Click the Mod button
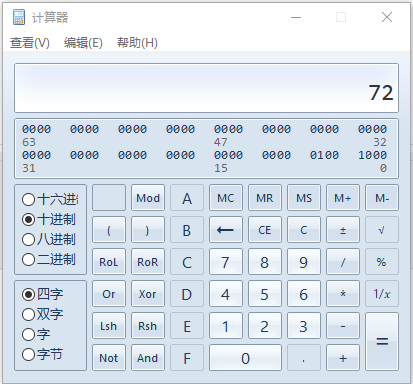The image size is (413, 384). 148,198
